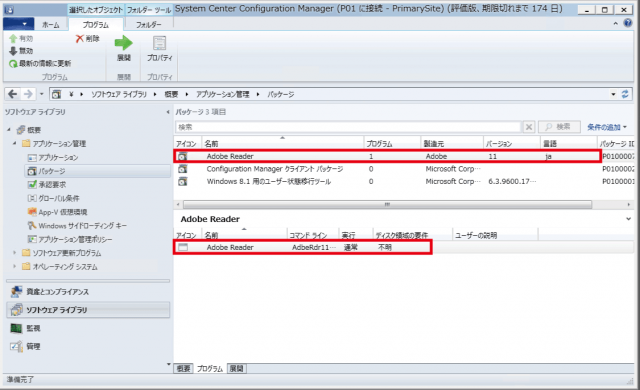Image resolution: width=640 pixels, height=390 pixels.
Task: Click Windows 8.1 ユーザー状態移行ツール package icon
Action: [x=182, y=182]
